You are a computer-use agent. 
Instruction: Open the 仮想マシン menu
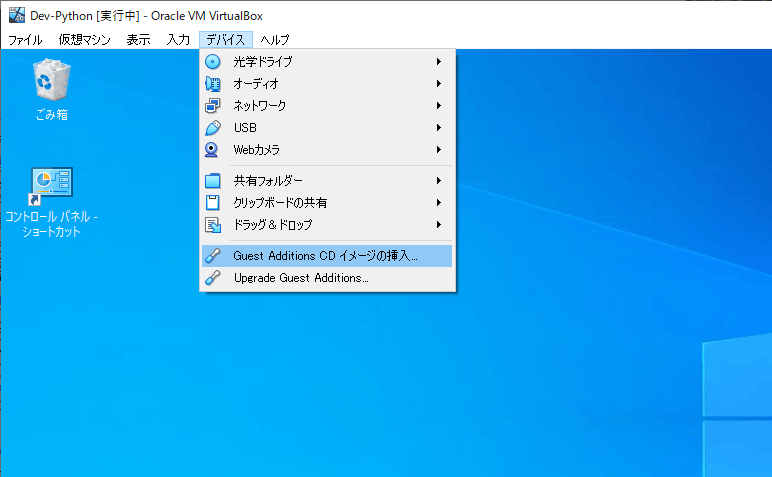tap(84, 39)
